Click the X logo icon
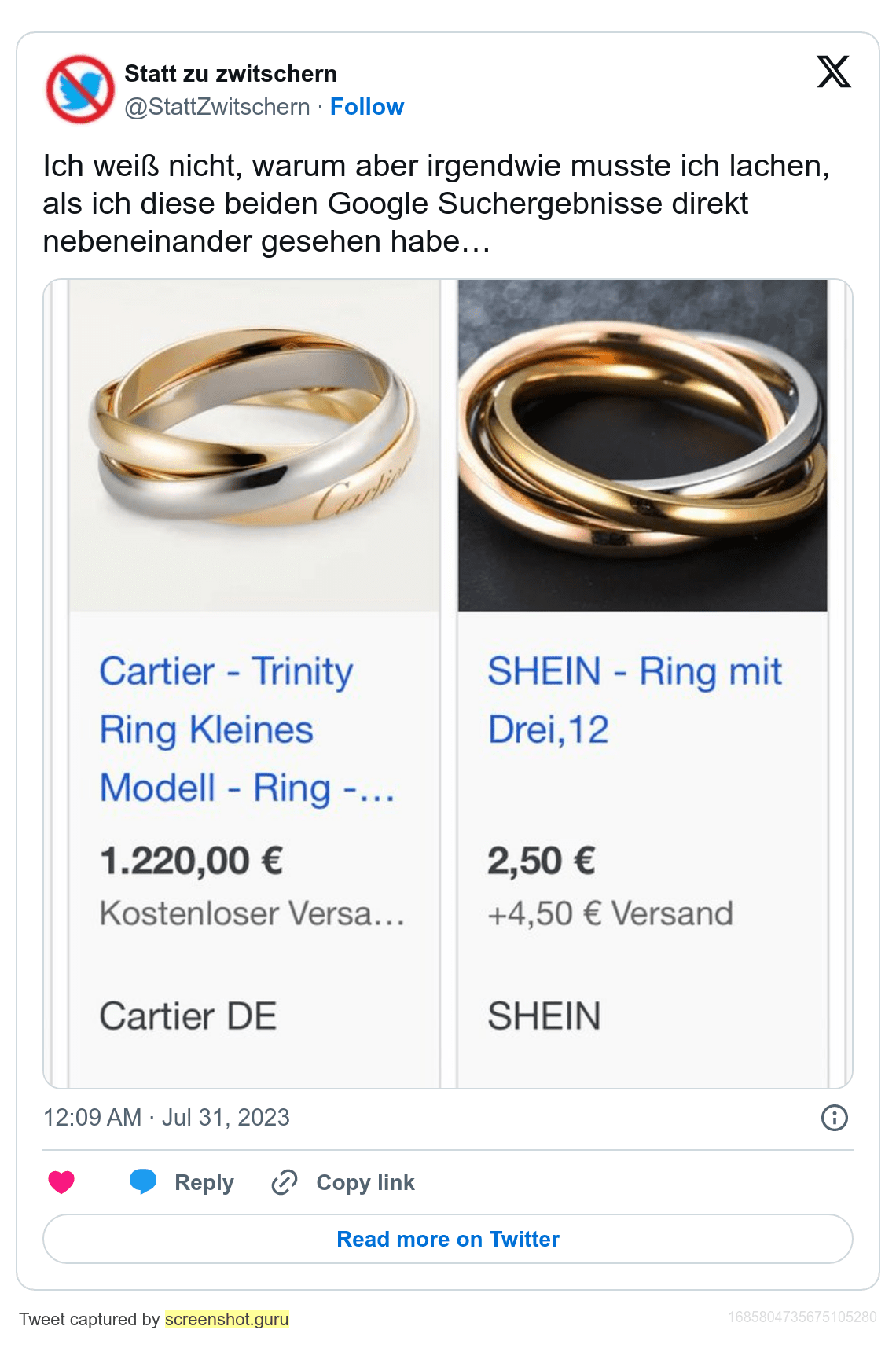This screenshot has height=1363, width=896. pyautogui.click(x=834, y=72)
